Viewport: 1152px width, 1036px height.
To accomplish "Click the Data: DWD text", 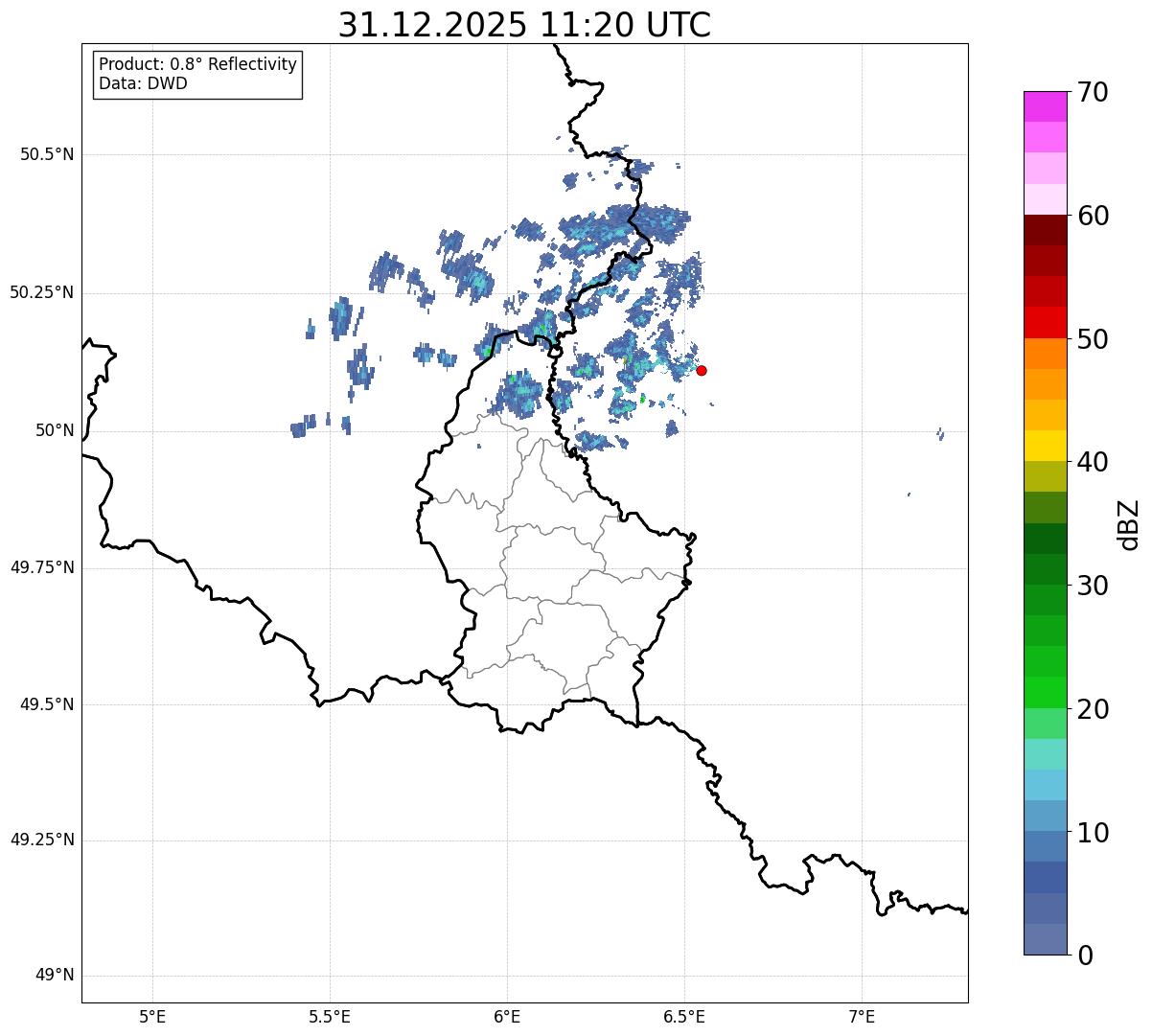I will (x=143, y=83).
